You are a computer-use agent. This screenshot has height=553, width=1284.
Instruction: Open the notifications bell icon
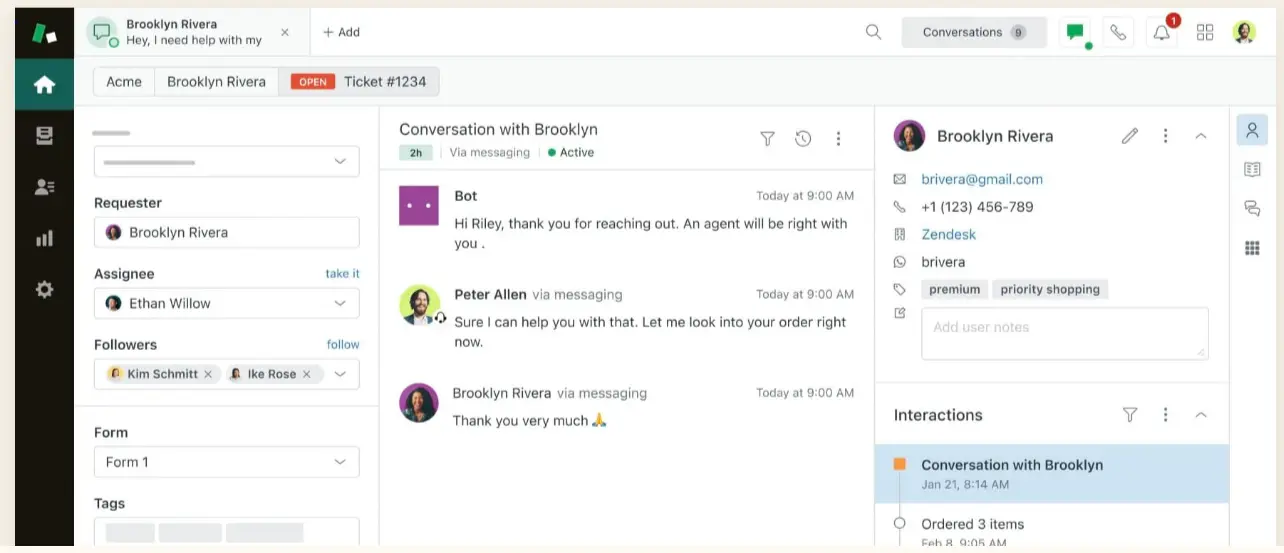[1161, 33]
